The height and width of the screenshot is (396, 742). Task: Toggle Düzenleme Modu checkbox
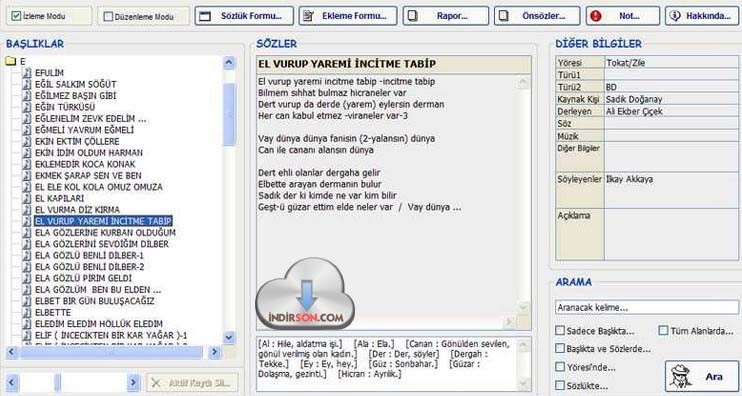(108, 17)
